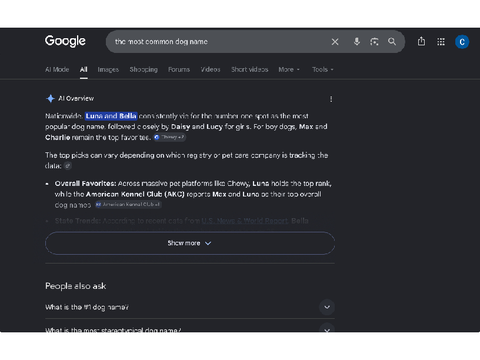480x360 pixels.
Task: Switch to Images tab
Action: tap(108, 69)
